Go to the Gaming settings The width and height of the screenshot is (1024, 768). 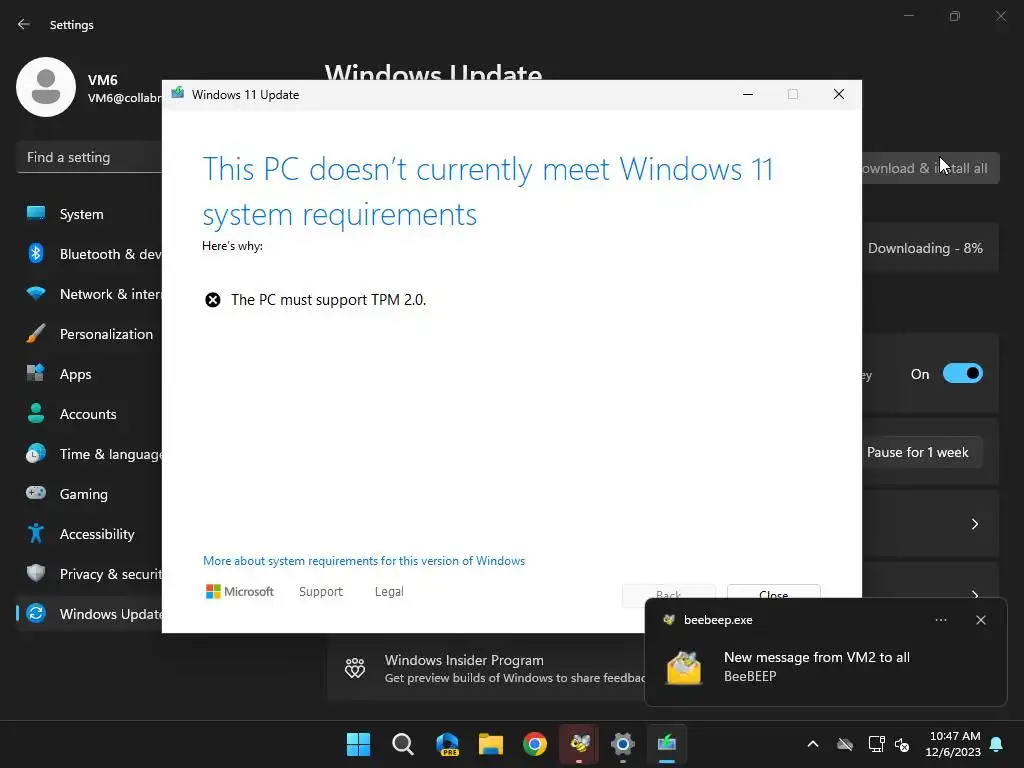pyautogui.click(x=89, y=494)
